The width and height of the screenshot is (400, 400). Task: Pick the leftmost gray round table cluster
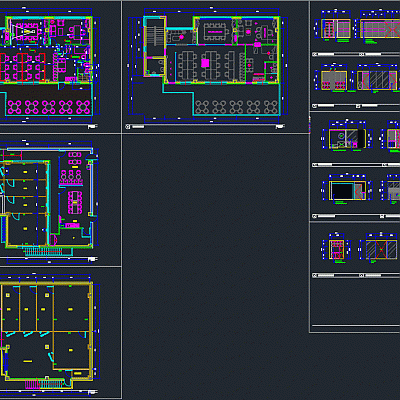tap(202, 107)
